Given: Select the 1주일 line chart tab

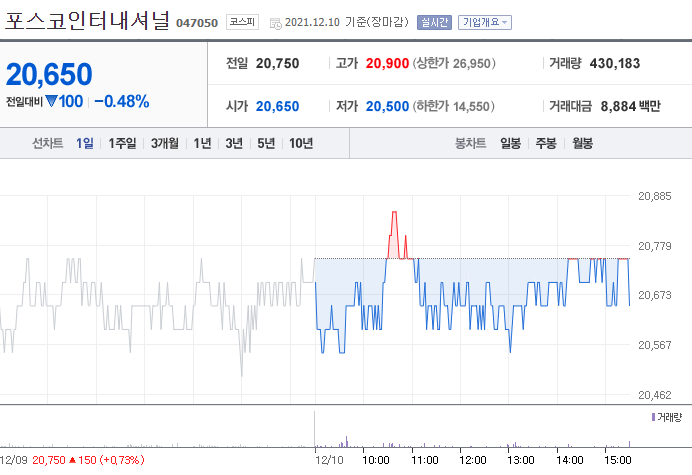Looking at the screenshot, I should pyautogui.click(x=122, y=143).
